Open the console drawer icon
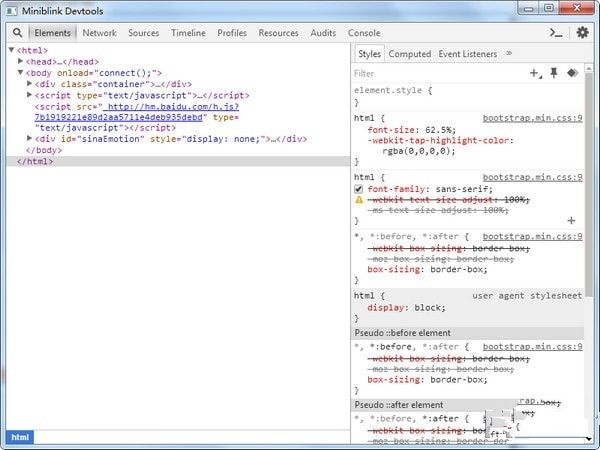The width and height of the screenshot is (600, 450). click(557, 33)
